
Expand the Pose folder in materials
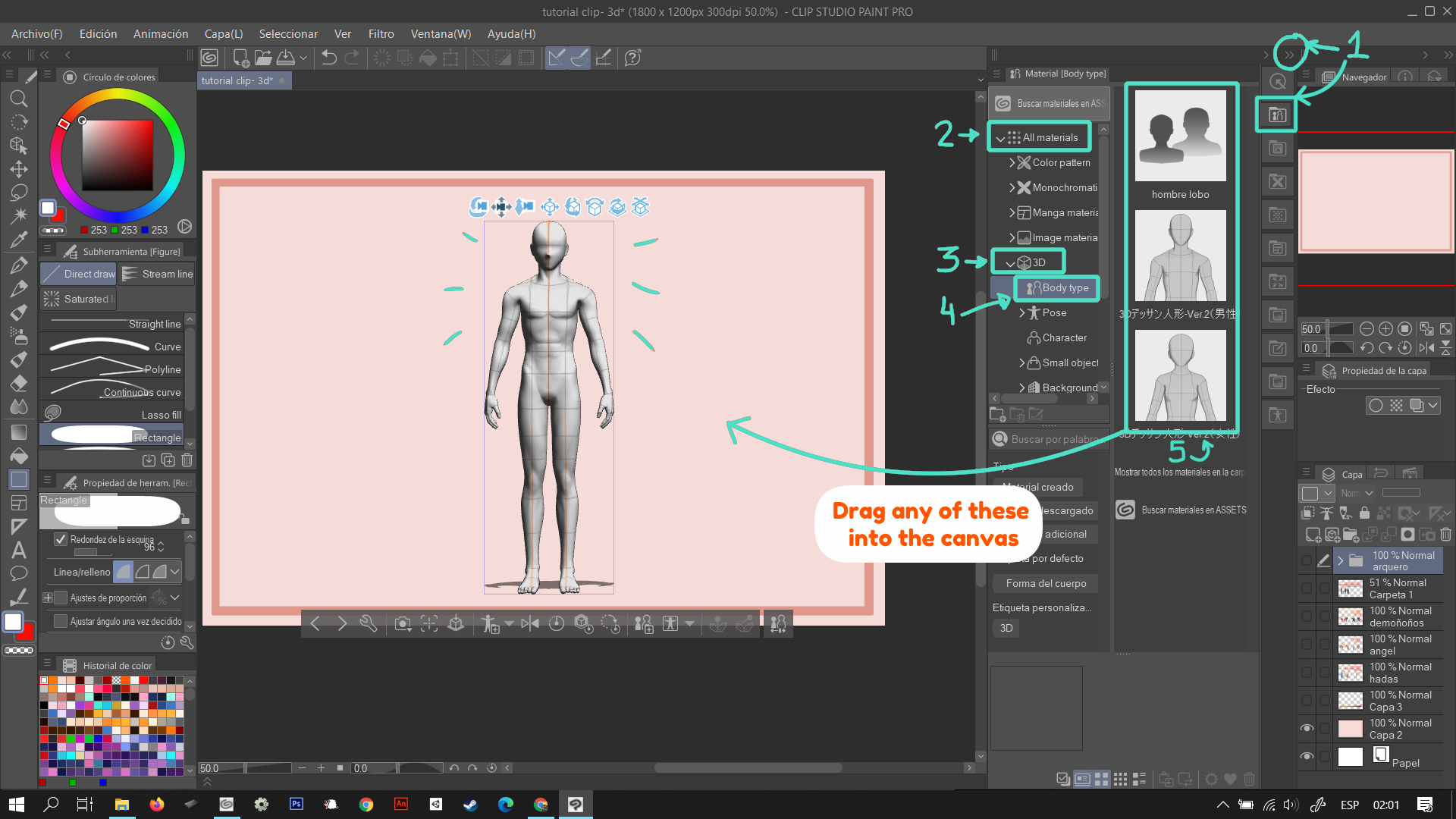(1022, 312)
